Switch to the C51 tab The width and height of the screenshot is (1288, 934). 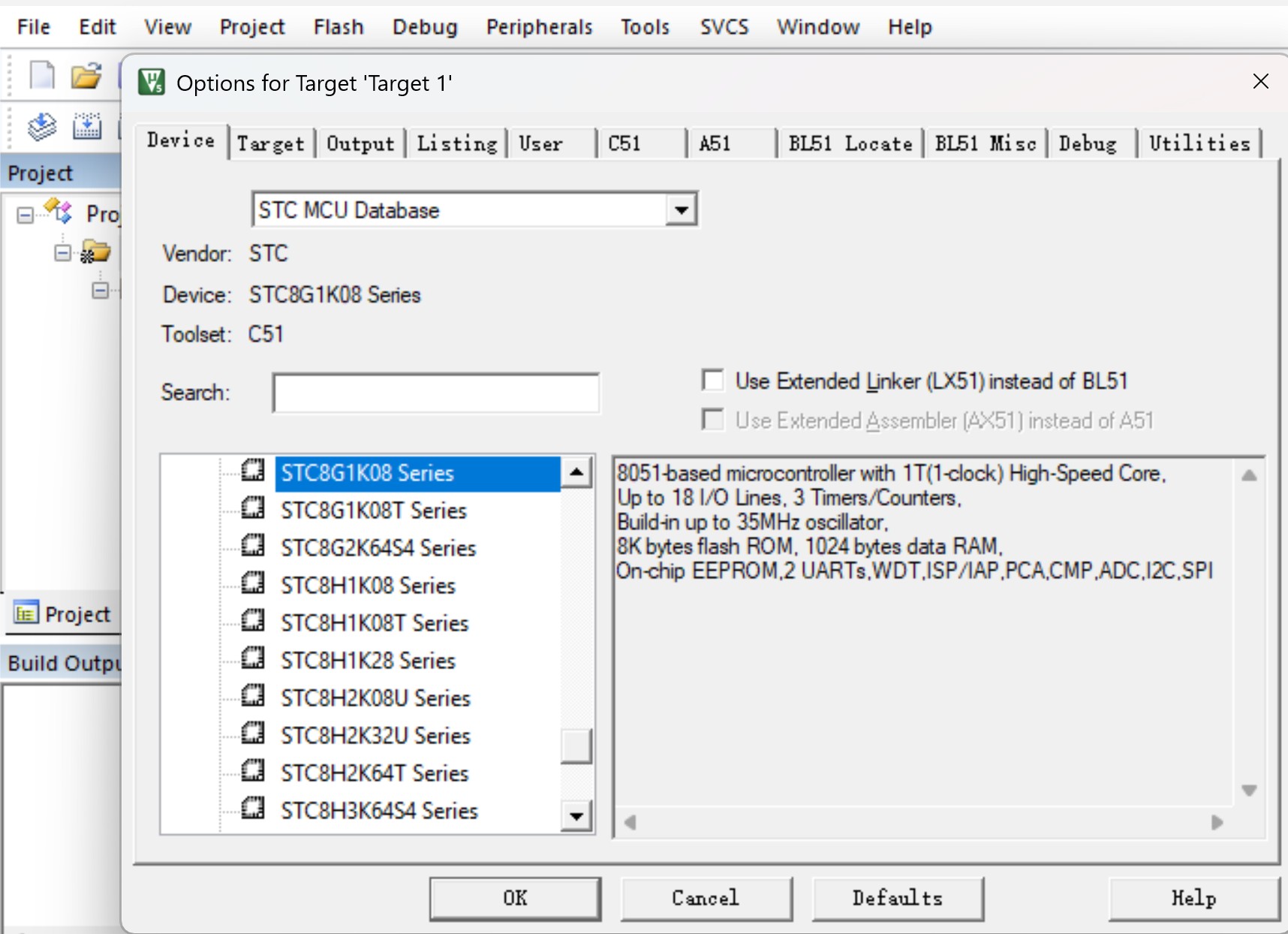tap(642, 143)
